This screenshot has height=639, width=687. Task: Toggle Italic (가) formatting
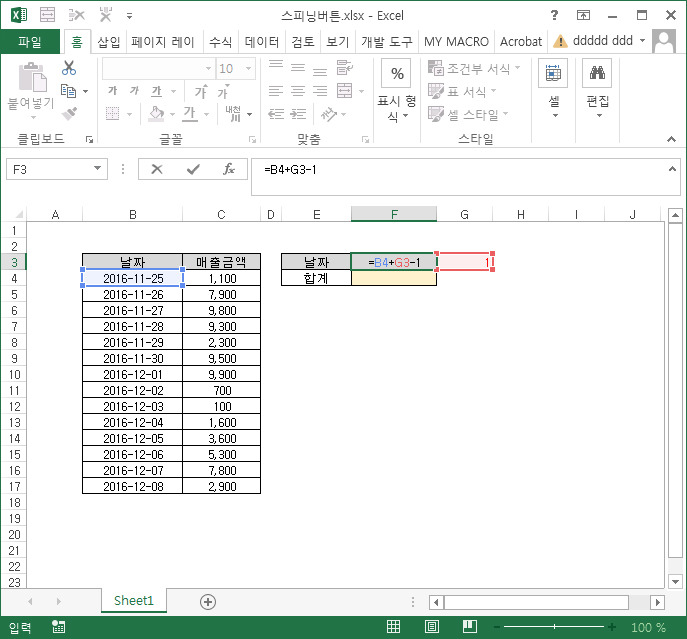tap(134, 91)
